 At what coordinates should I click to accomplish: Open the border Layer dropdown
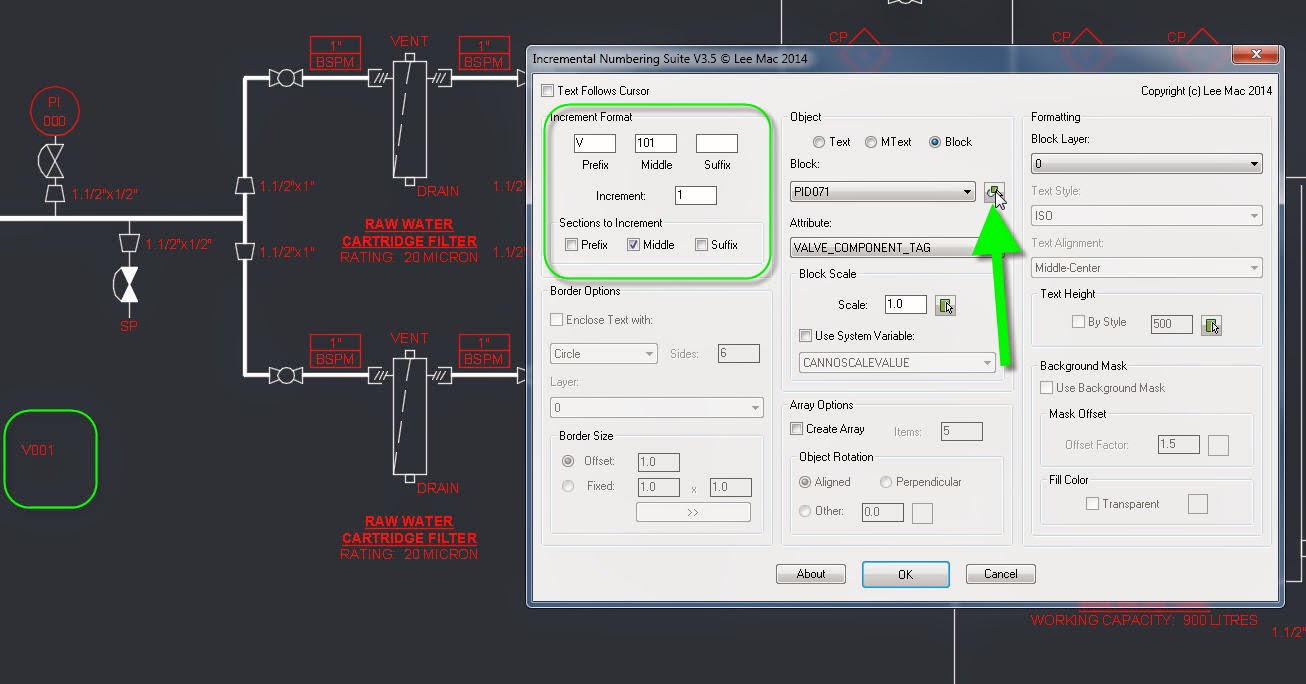(657, 408)
